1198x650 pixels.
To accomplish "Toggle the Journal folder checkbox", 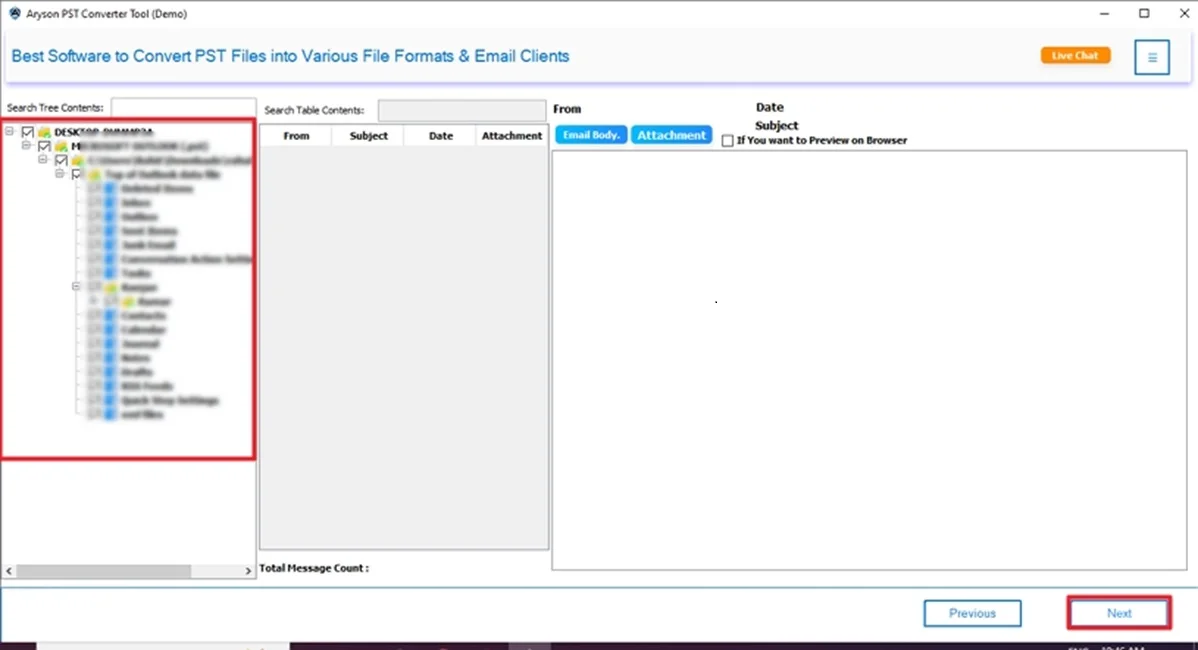I will click(x=94, y=344).
